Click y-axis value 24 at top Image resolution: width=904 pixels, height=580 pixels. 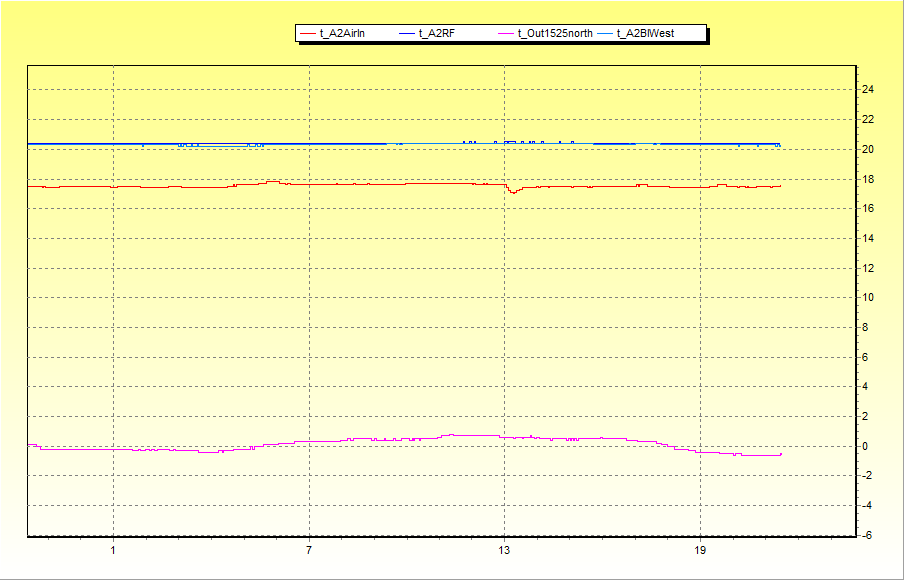pyautogui.click(x=868, y=90)
